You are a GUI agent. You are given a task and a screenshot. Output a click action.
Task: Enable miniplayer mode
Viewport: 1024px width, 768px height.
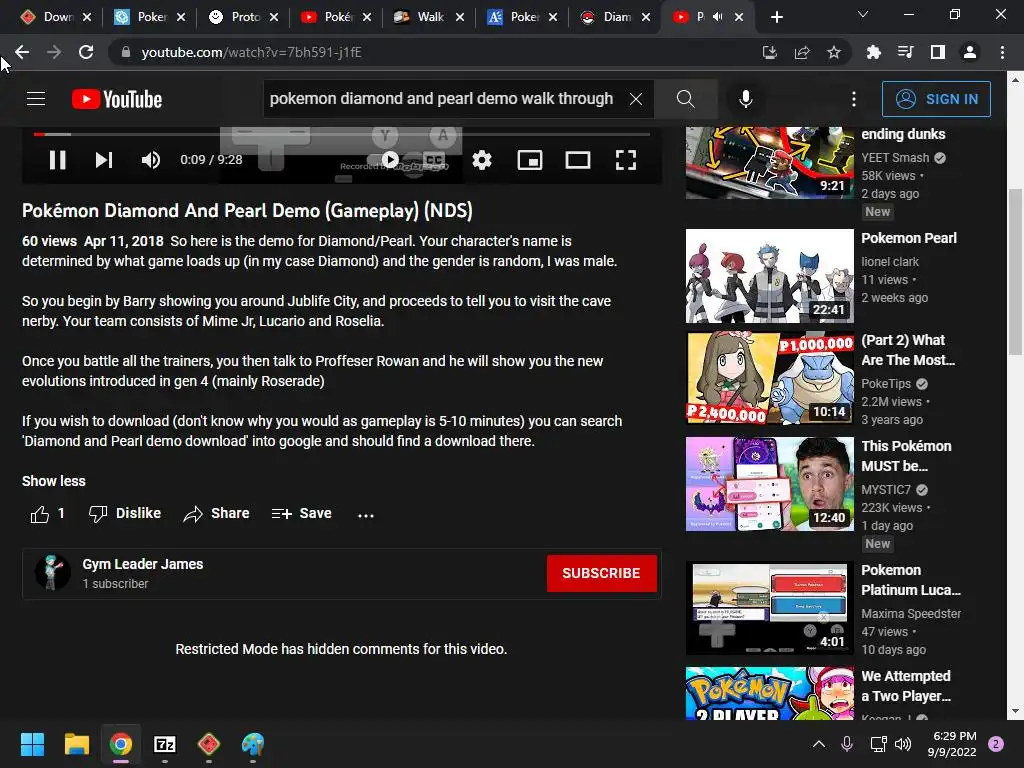pos(530,160)
